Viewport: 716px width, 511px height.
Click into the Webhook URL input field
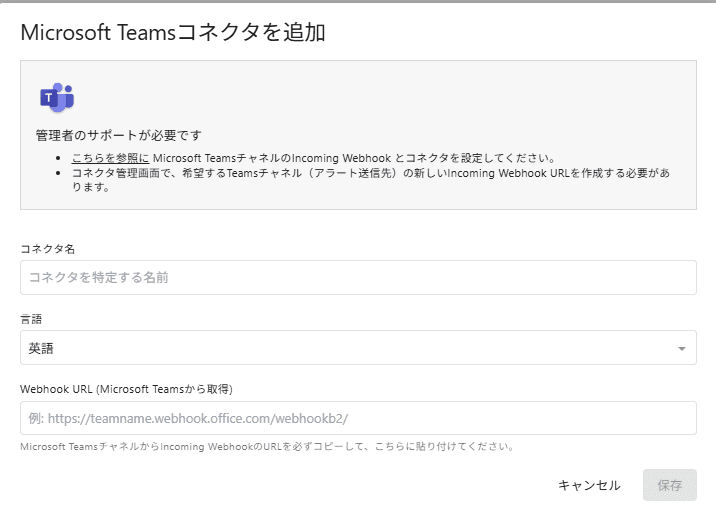(x=358, y=418)
